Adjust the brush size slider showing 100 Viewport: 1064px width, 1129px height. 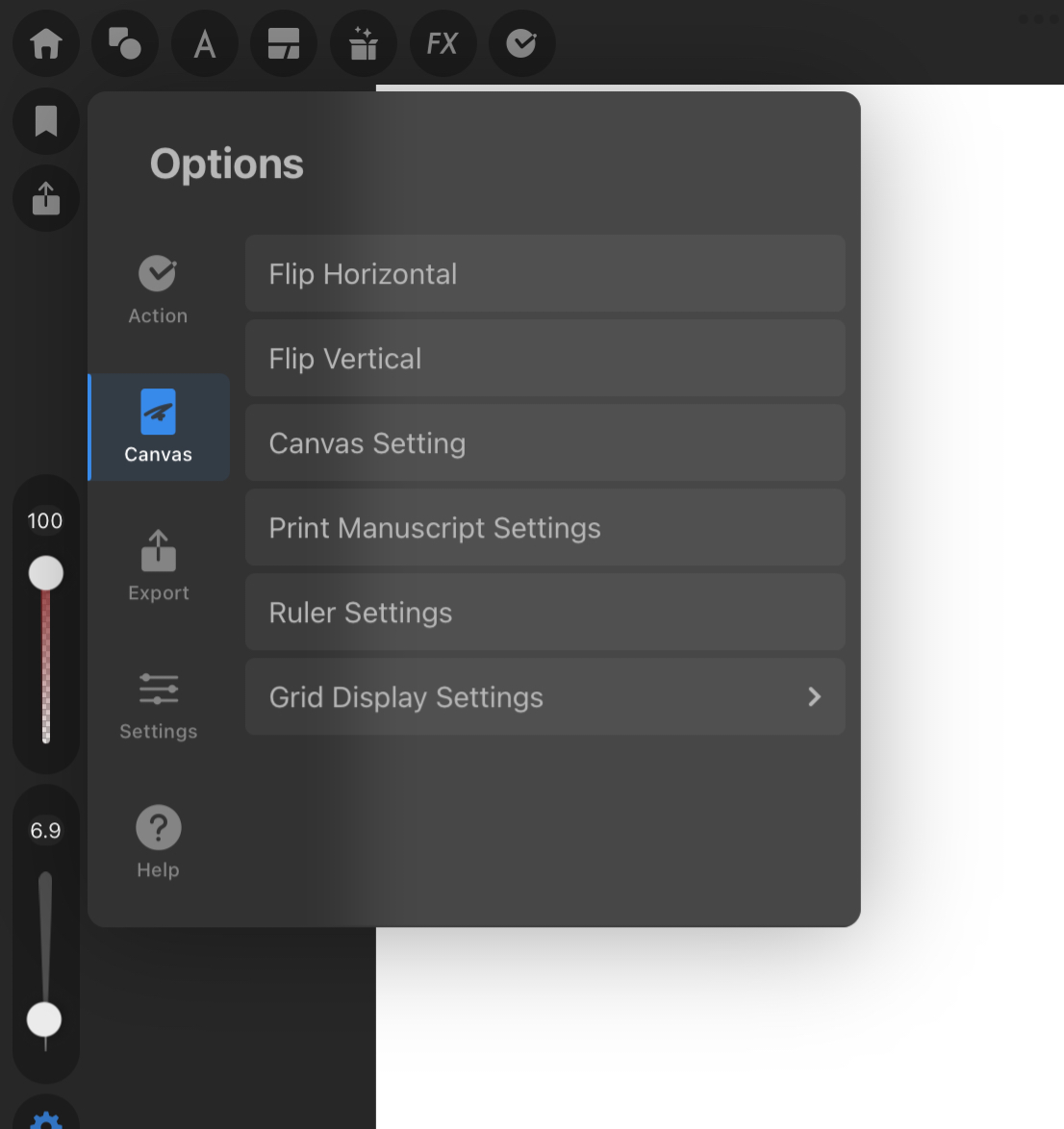(x=45, y=573)
